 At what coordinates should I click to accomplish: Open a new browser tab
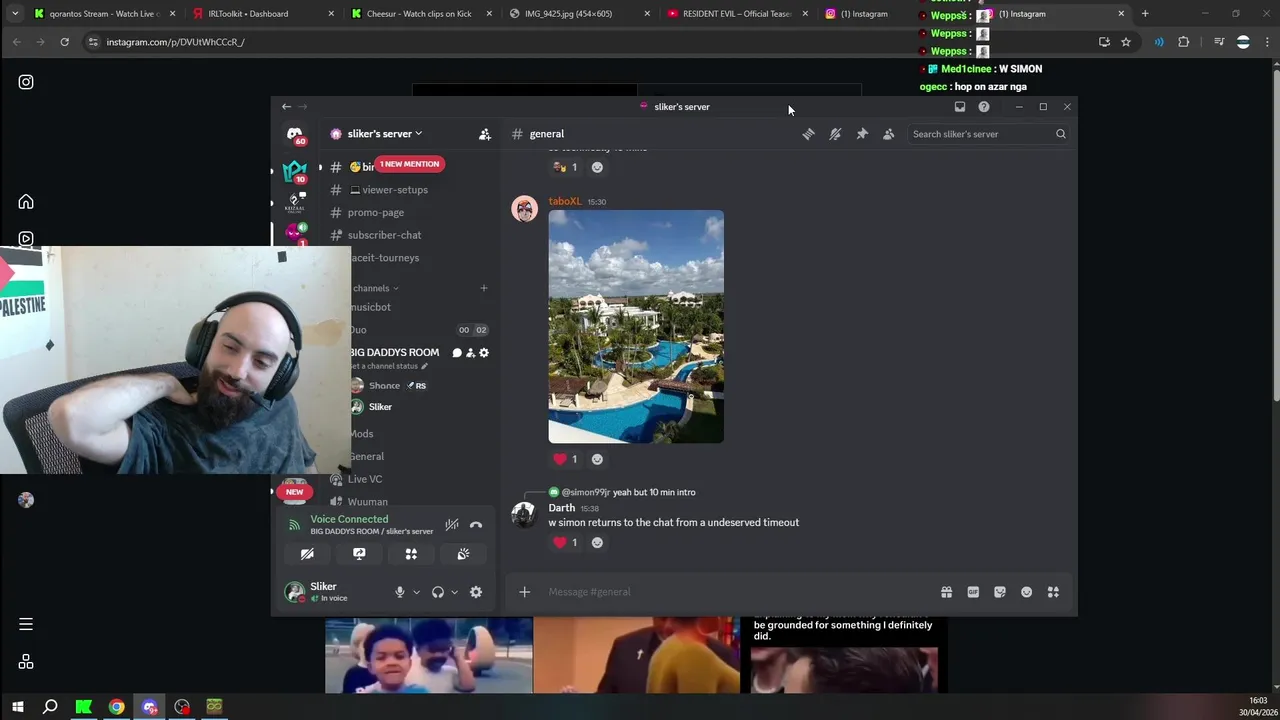pos(1145,14)
